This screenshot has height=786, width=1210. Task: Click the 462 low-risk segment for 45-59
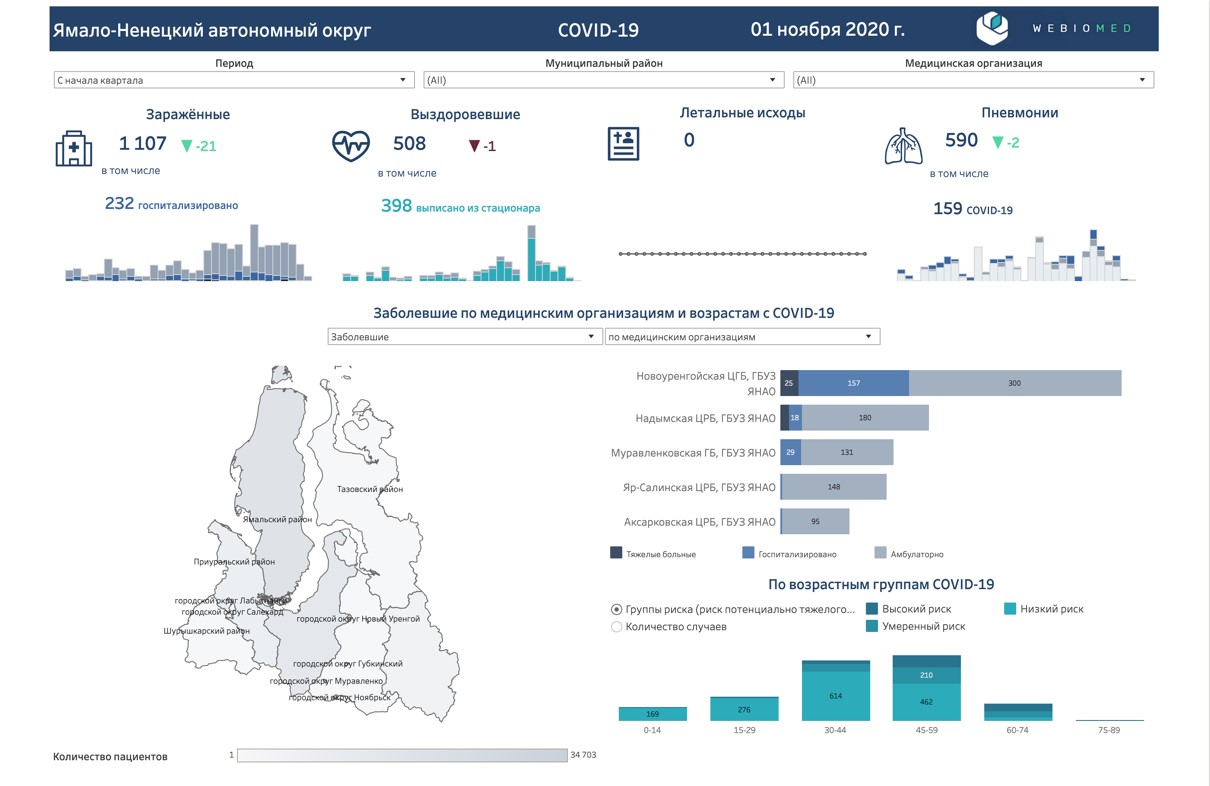926,702
